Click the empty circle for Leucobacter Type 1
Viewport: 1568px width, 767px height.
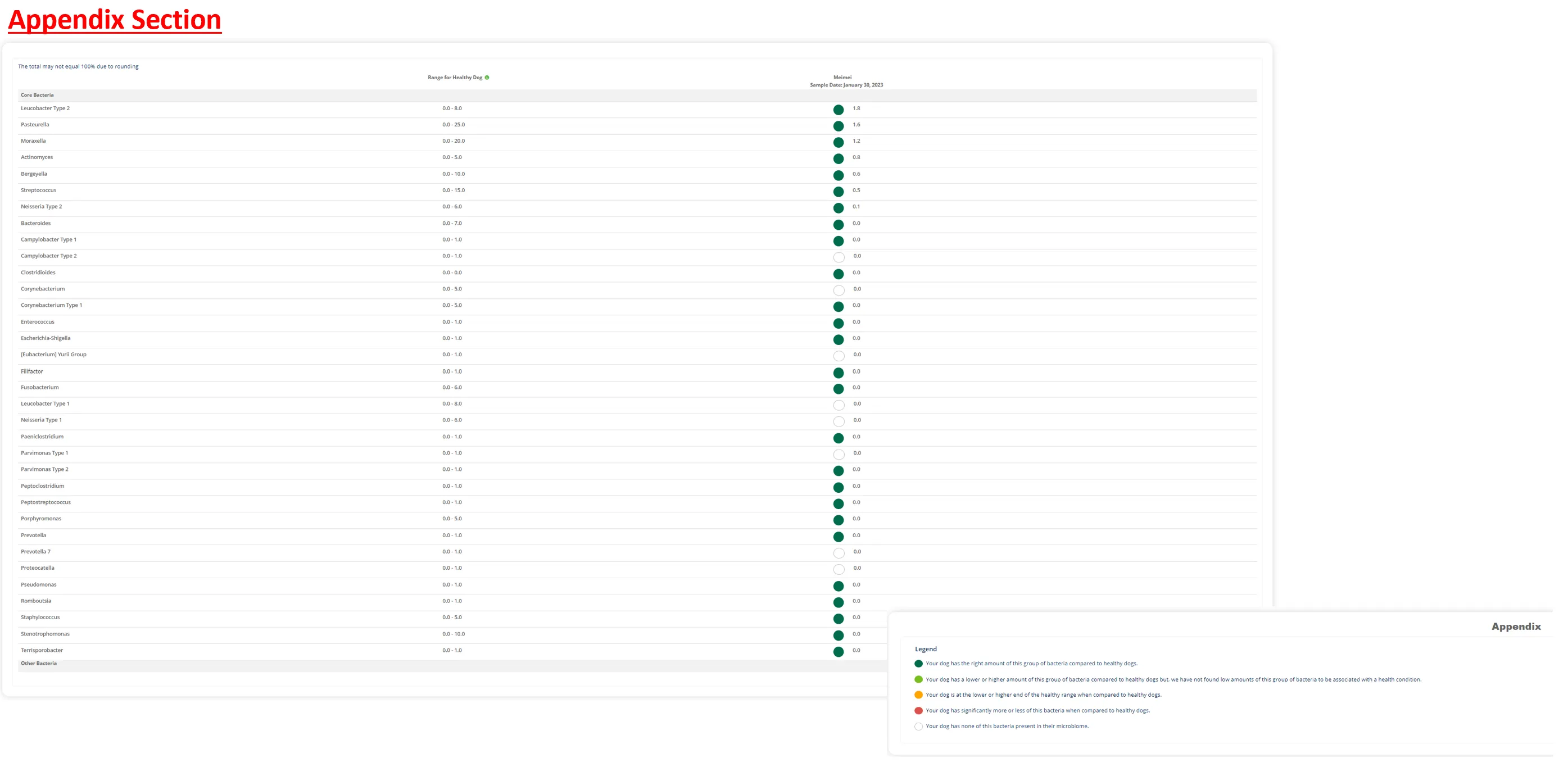coord(839,406)
